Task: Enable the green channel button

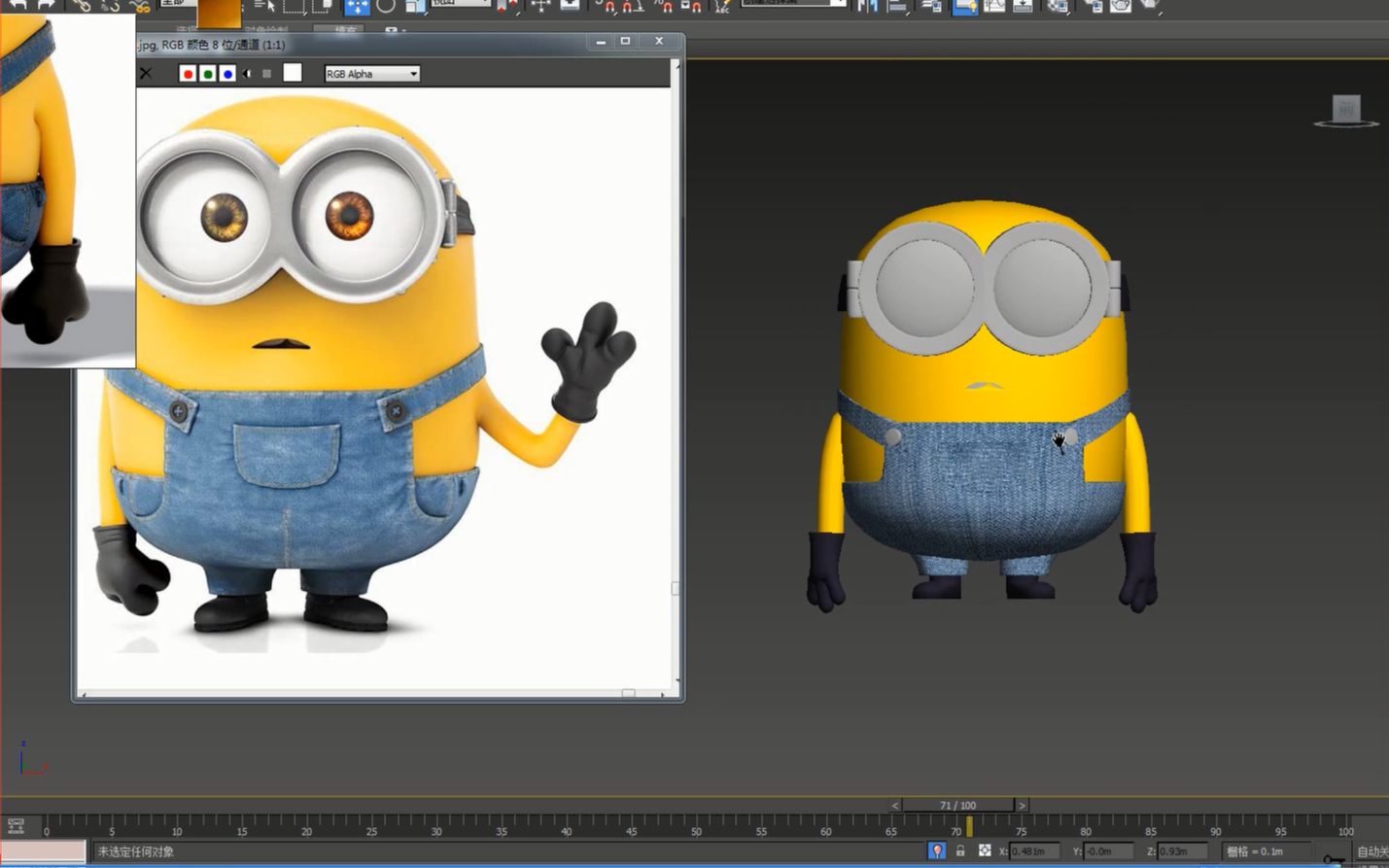Action: [x=208, y=74]
